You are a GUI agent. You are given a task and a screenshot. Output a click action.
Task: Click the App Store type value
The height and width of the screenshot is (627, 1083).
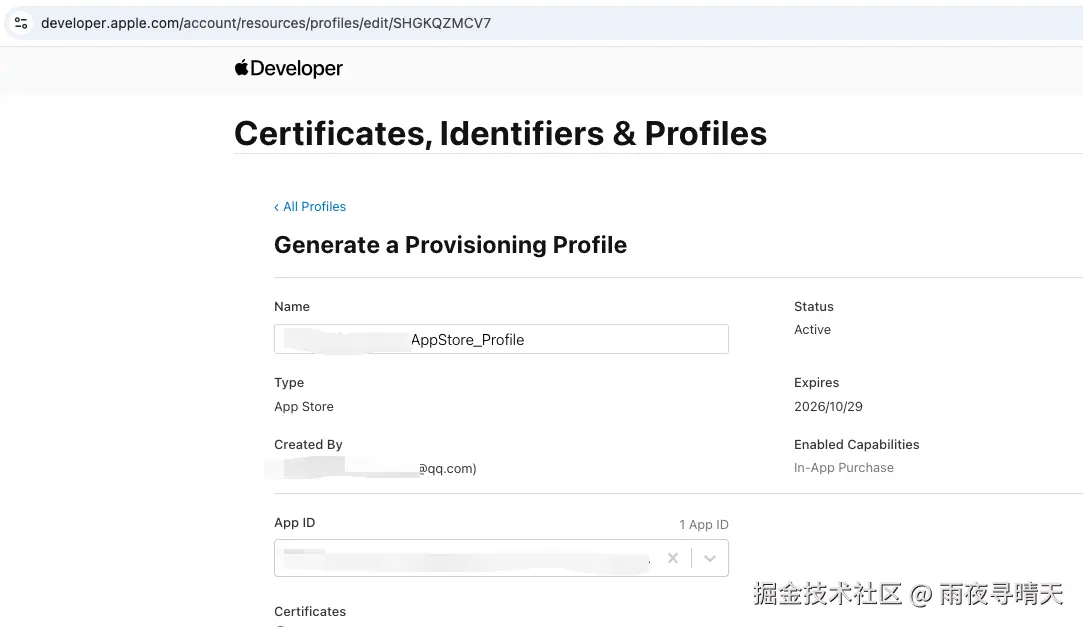tap(303, 406)
